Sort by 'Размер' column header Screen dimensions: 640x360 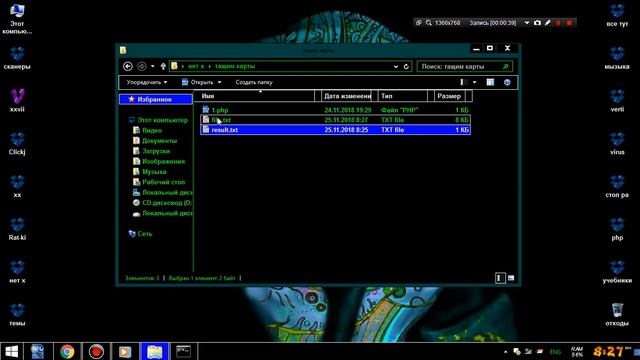[449, 96]
